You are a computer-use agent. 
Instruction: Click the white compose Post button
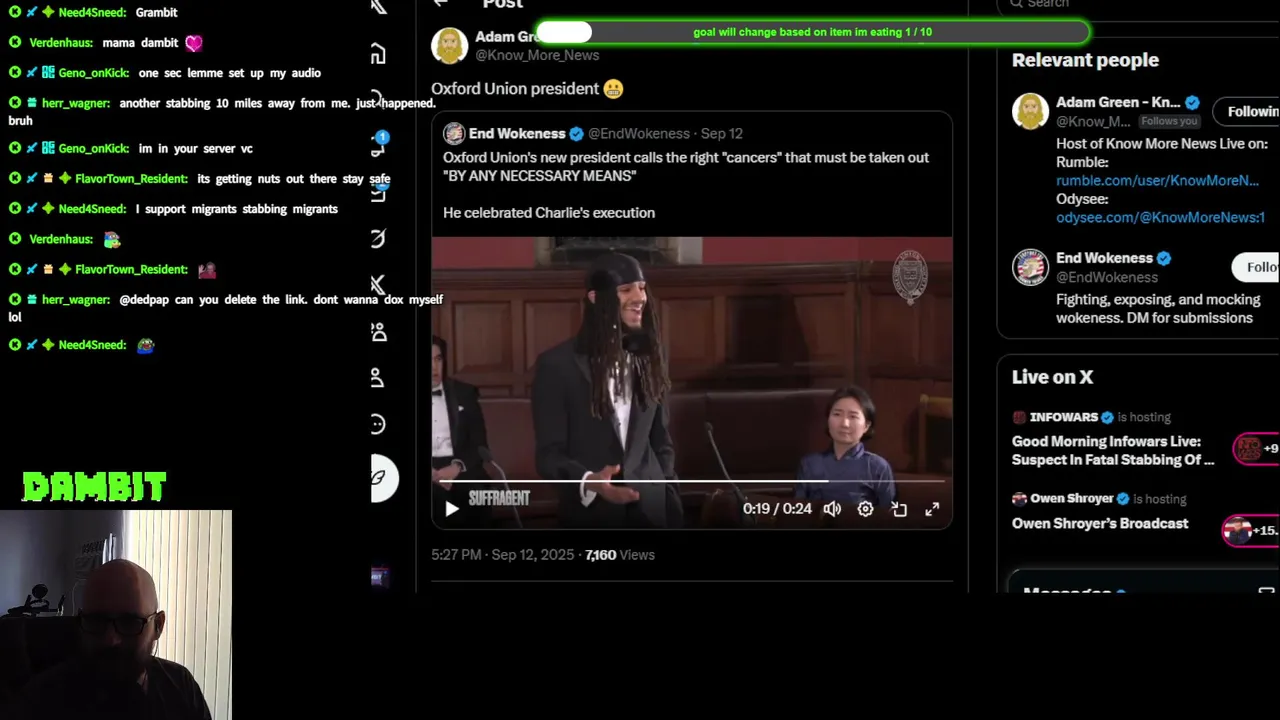pos(384,478)
